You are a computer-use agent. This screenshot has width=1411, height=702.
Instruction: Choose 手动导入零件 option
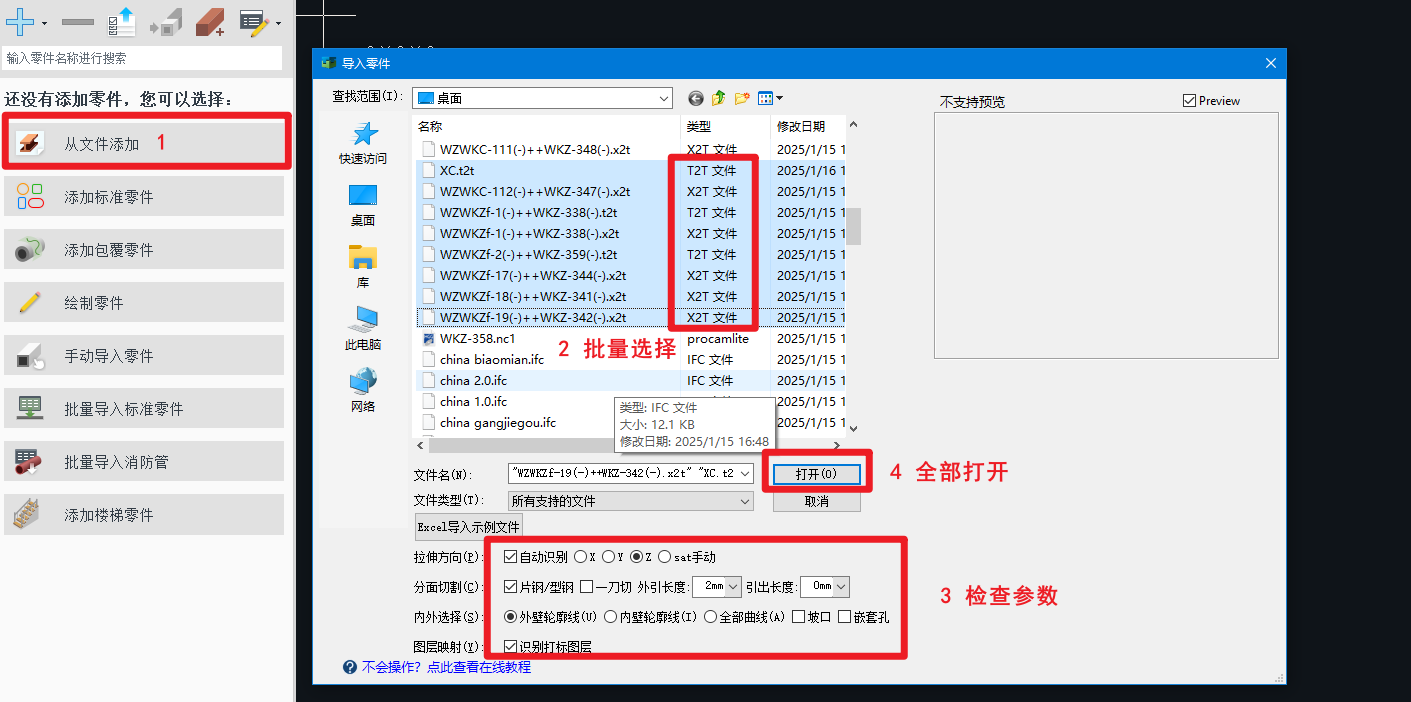point(144,356)
